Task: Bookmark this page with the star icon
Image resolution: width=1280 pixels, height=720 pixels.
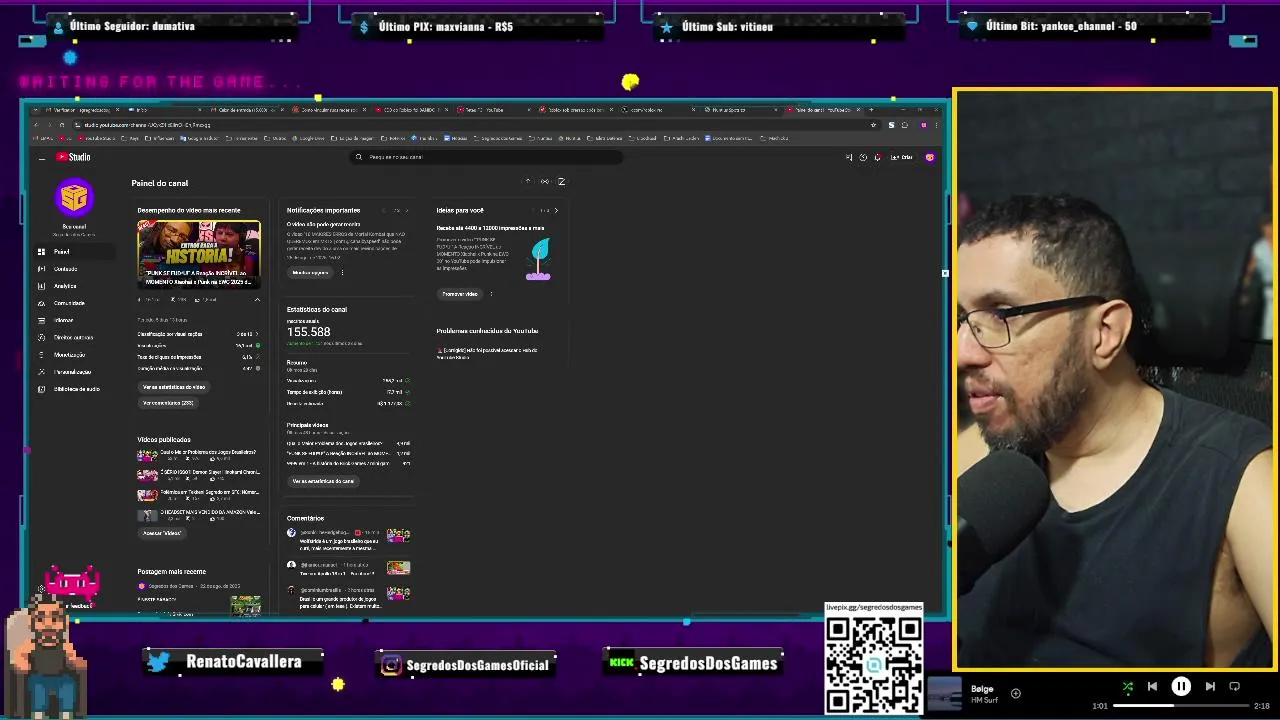Action: tap(873, 125)
